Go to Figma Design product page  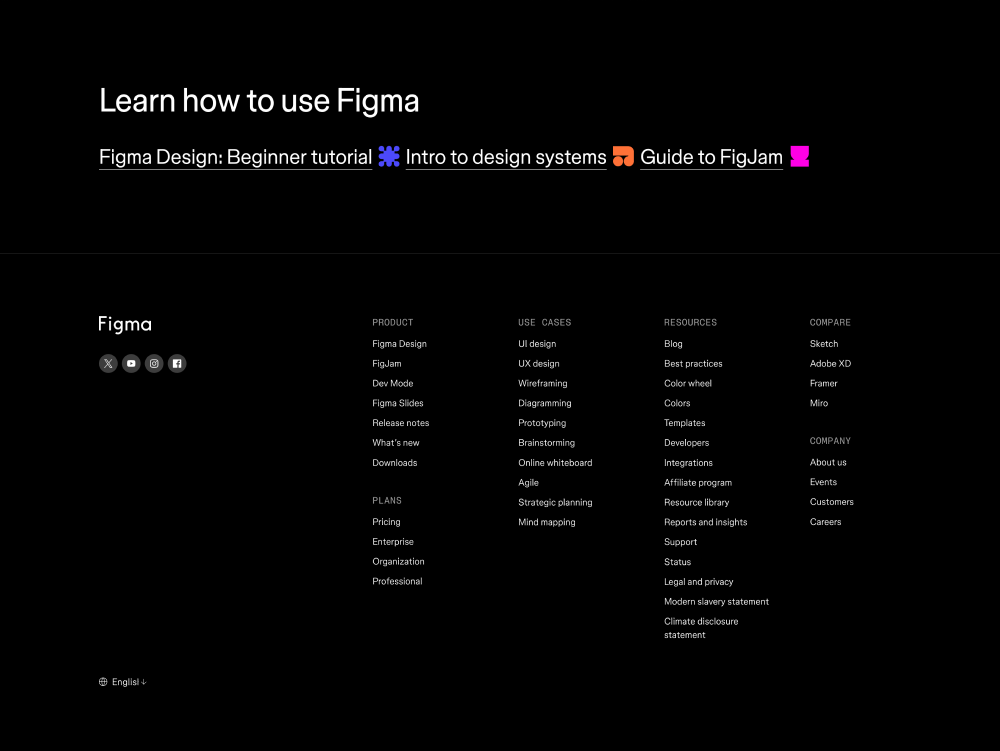(x=399, y=344)
